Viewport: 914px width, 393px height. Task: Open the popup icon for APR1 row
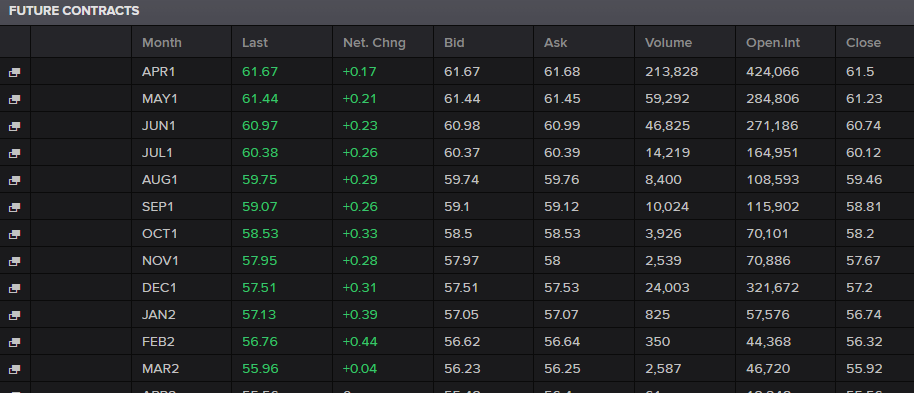pos(15,72)
